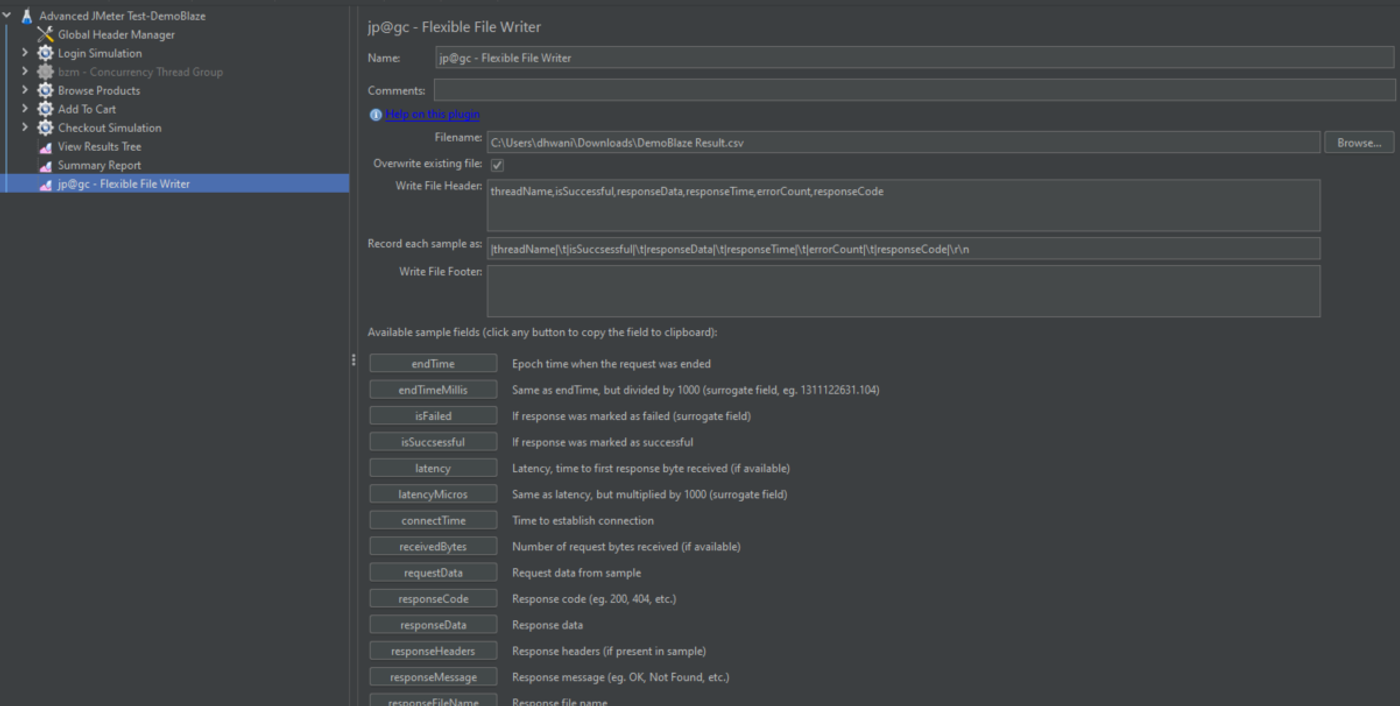Viewport: 1400px width, 706px height.
Task: Click the Browse... button
Action: [1359, 143]
